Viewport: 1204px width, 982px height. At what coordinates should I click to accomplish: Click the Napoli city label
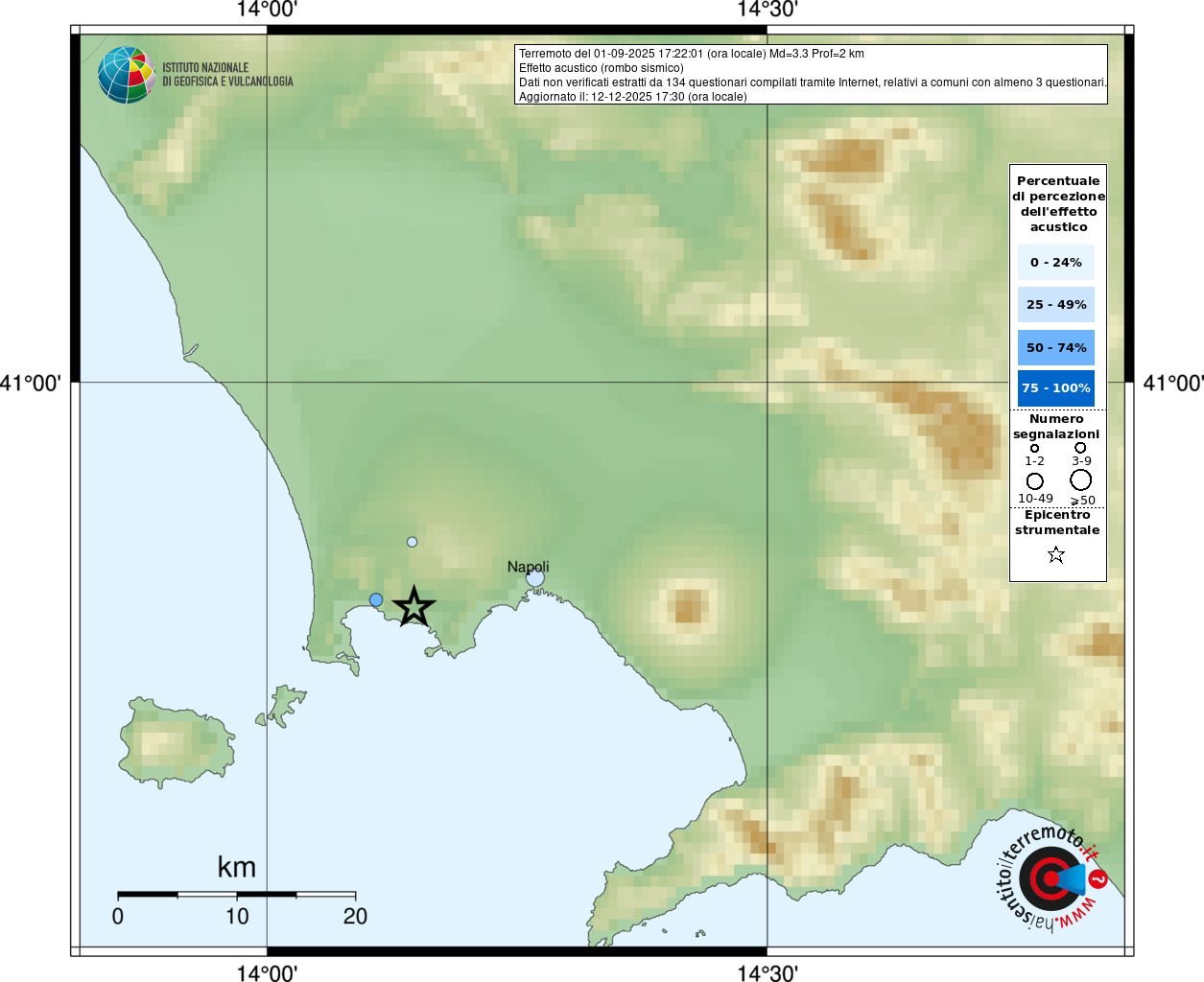point(528,566)
